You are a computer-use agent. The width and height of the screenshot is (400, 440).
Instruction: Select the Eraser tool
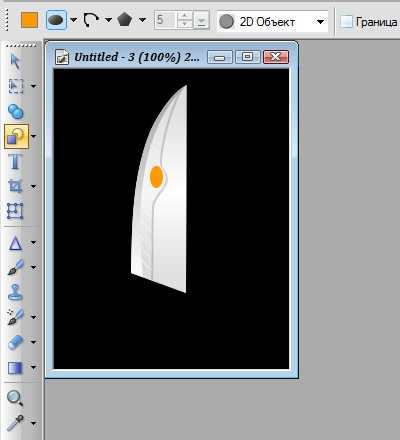(x=15, y=342)
